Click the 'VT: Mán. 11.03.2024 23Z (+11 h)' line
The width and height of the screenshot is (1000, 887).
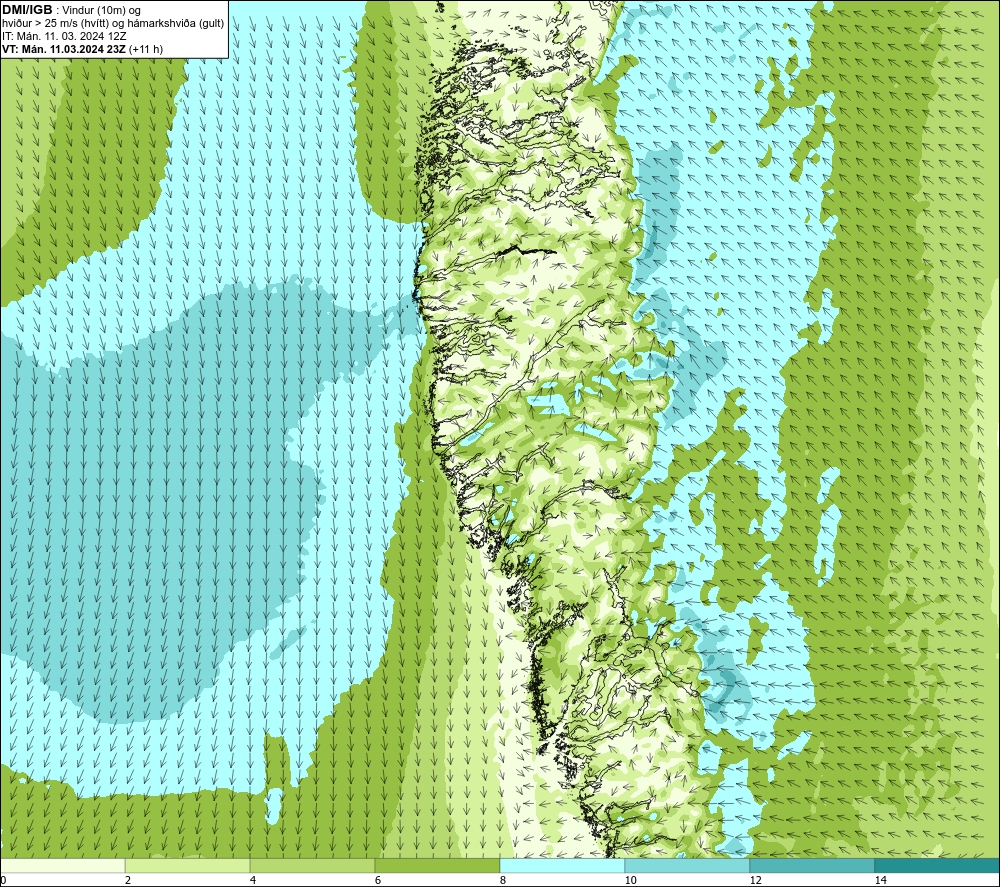(x=82, y=49)
